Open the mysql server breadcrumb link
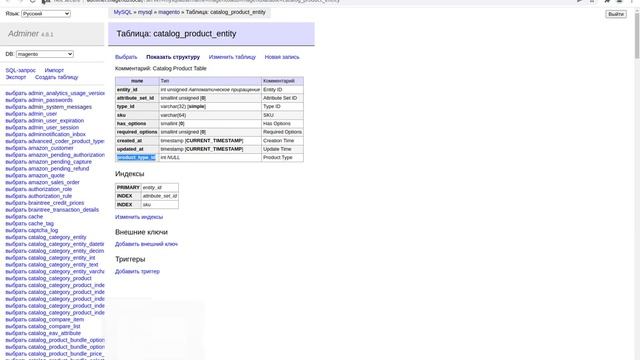 [145, 12]
